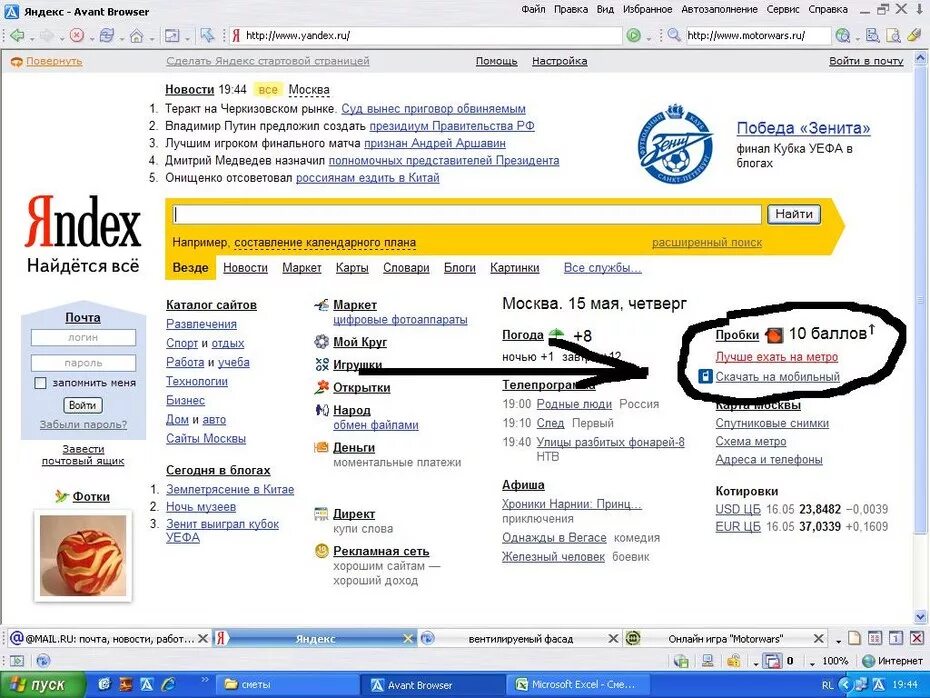Viewport: 930px width, 698px height.
Task: Open the Автозаполнение menu
Action: click(x=719, y=9)
